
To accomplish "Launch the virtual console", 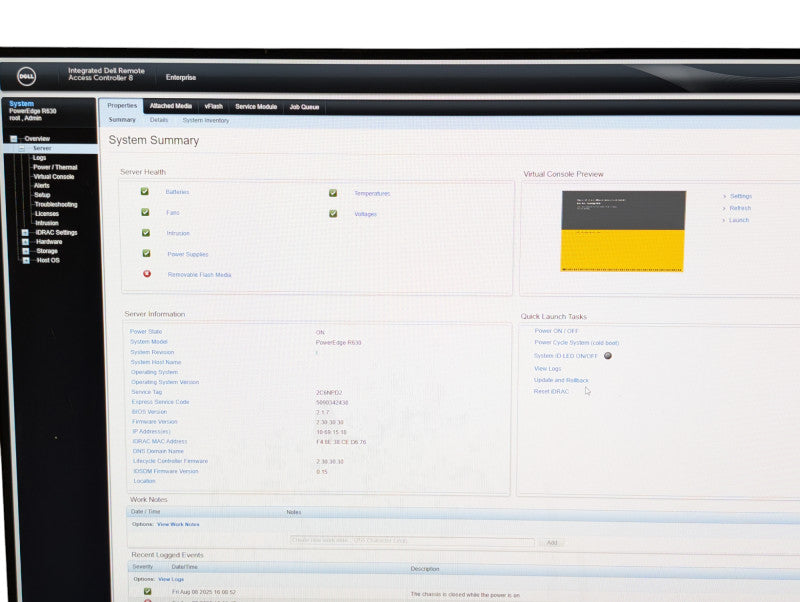I will pos(739,220).
